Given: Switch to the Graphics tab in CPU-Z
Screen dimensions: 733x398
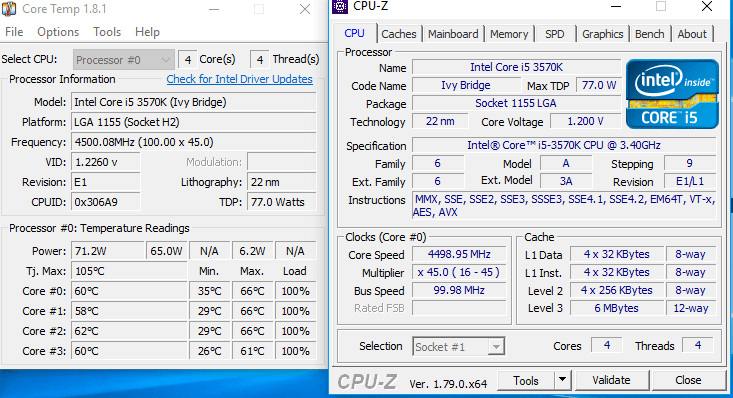Looking at the screenshot, I should (x=603, y=34).
